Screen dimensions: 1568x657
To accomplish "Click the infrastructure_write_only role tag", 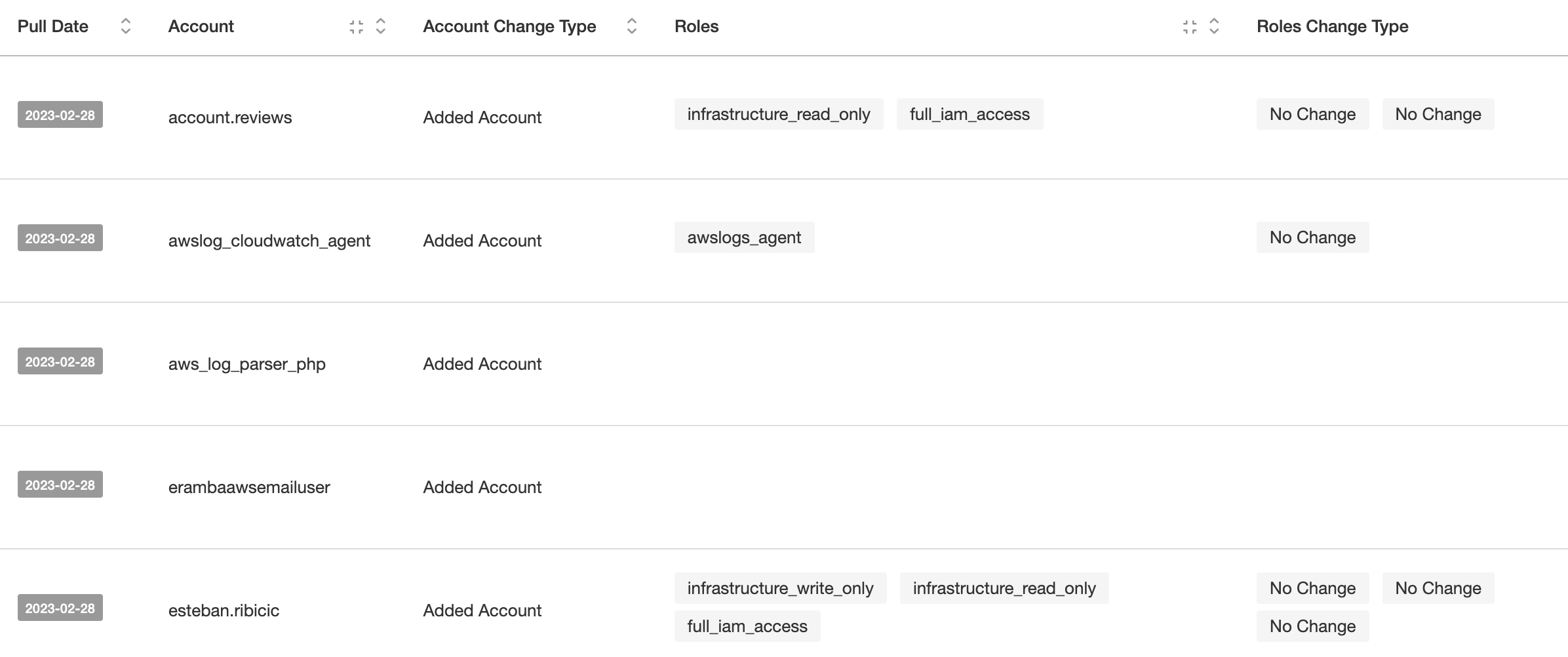I will pyautogui.click(x=780, y=588).
